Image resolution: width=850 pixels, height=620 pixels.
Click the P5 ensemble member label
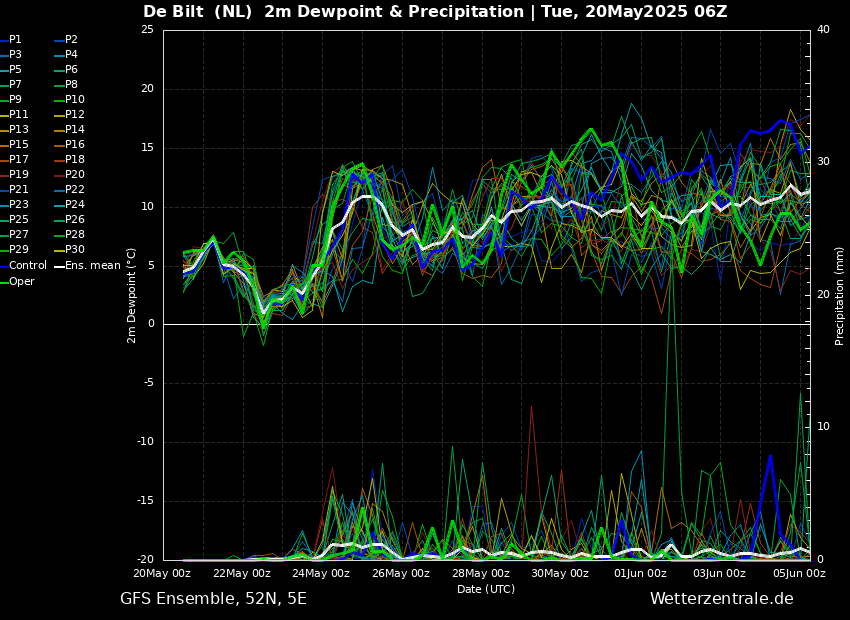[x=11, y=69]
